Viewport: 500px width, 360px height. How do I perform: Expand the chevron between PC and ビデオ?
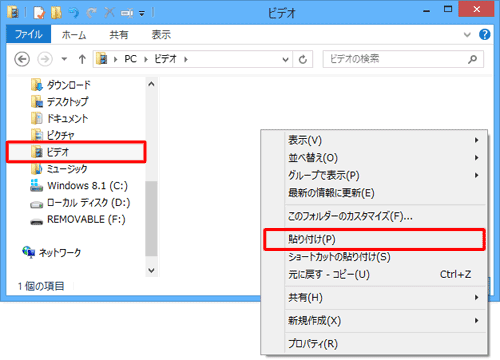point(146,59)
